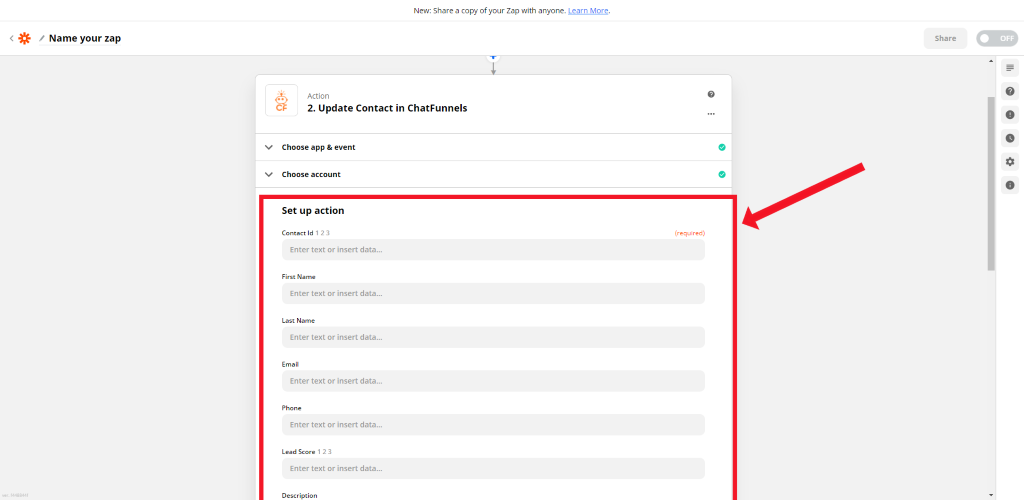Focus the Phone field
The image size is (1024, 500).
[x=493, y=425]
